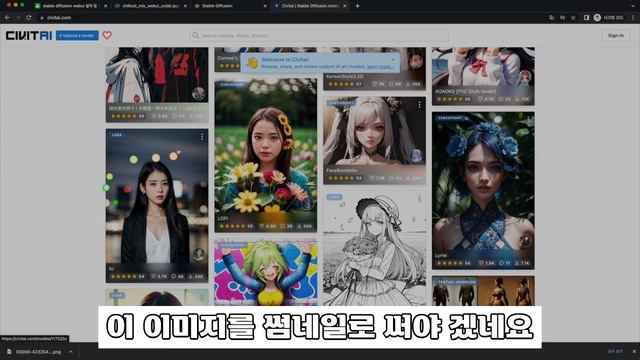Click the creator avatar on IU card
The image size is (640, 360).
199,254
